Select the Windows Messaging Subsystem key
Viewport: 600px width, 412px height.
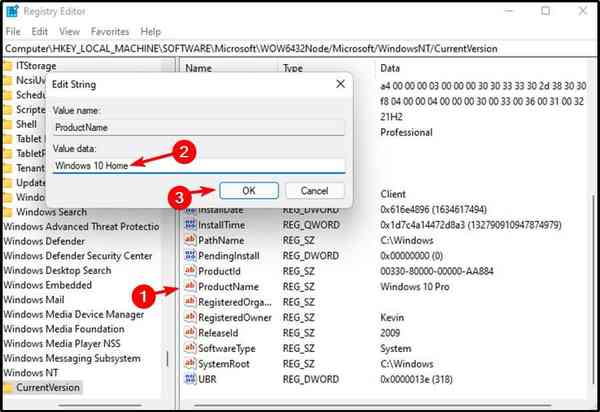tap(72, 358)
